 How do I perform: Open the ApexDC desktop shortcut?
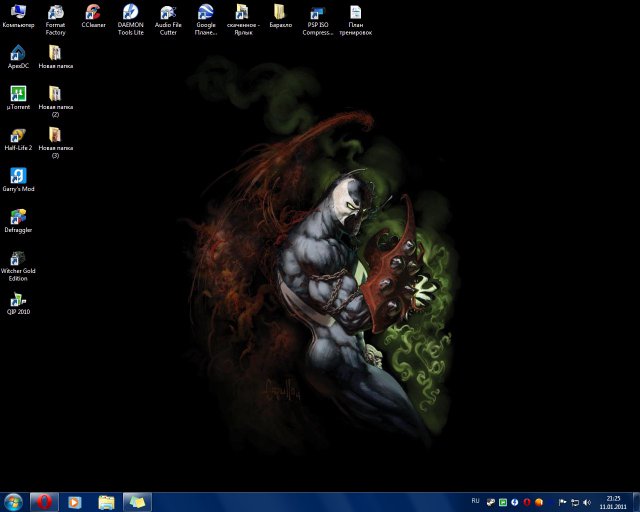click(18, 53)
